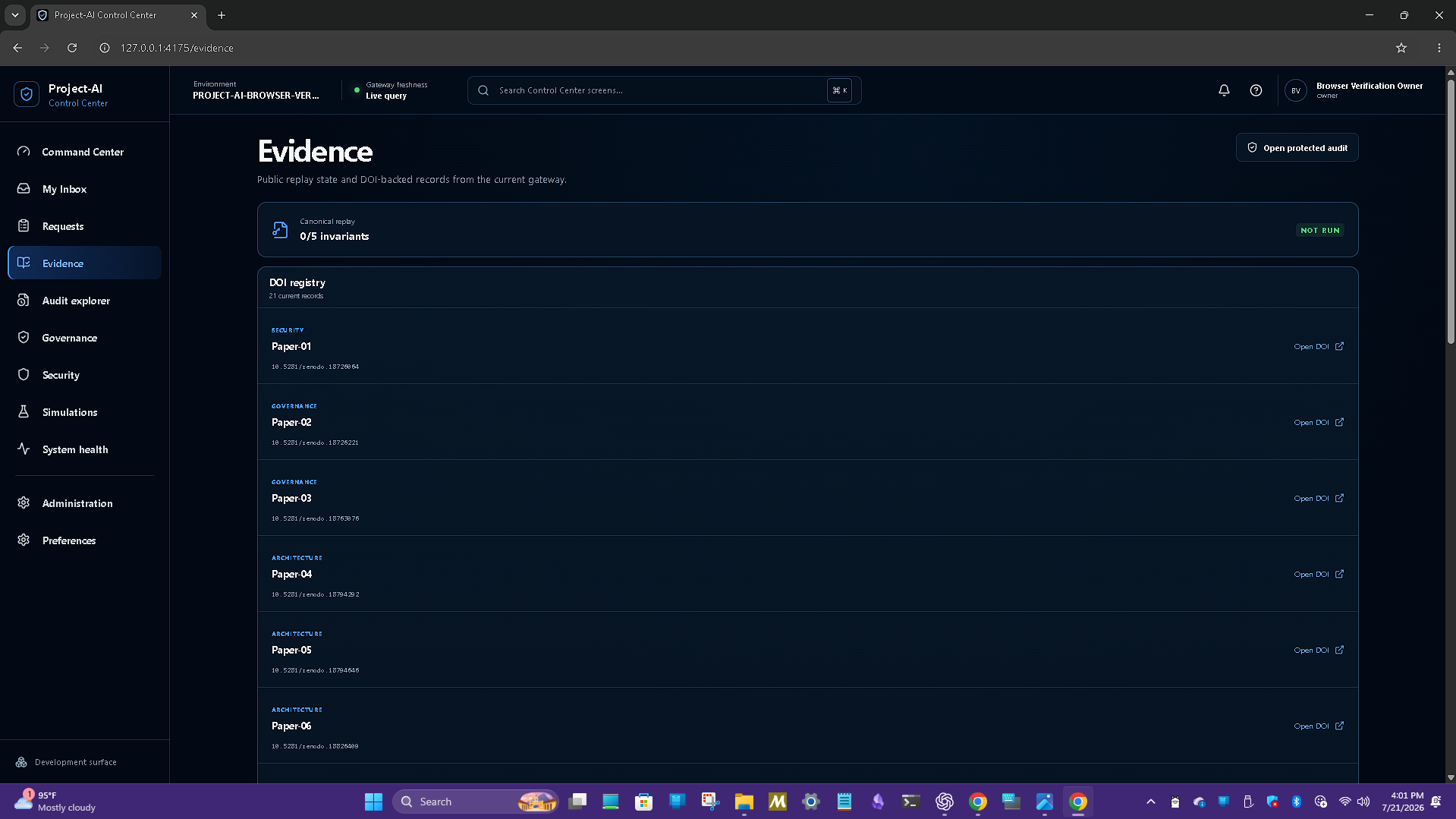1456x819 pixels.
Task: Click the ARCHITECTURE tag above Paper-05
Action: 297,634
